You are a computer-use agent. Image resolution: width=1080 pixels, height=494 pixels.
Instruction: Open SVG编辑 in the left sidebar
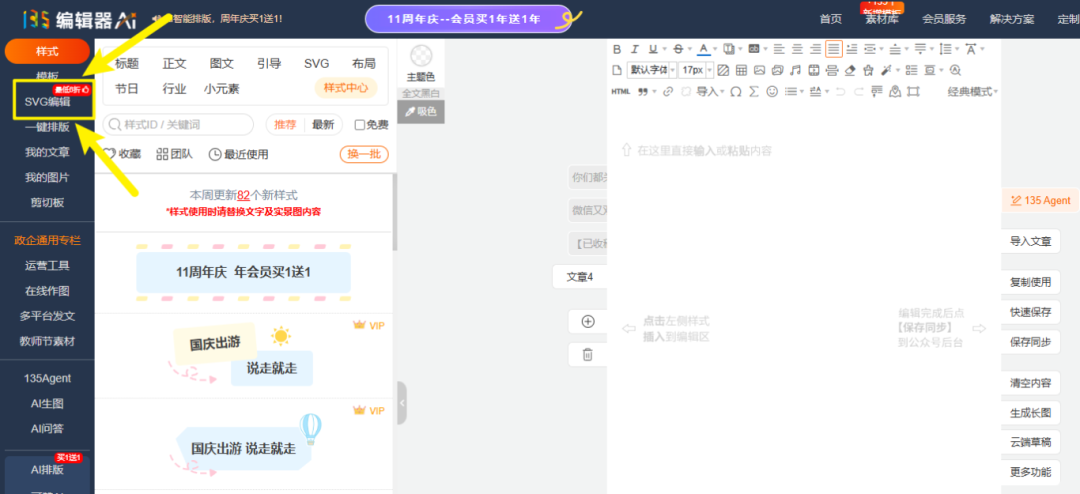[47, 102]
